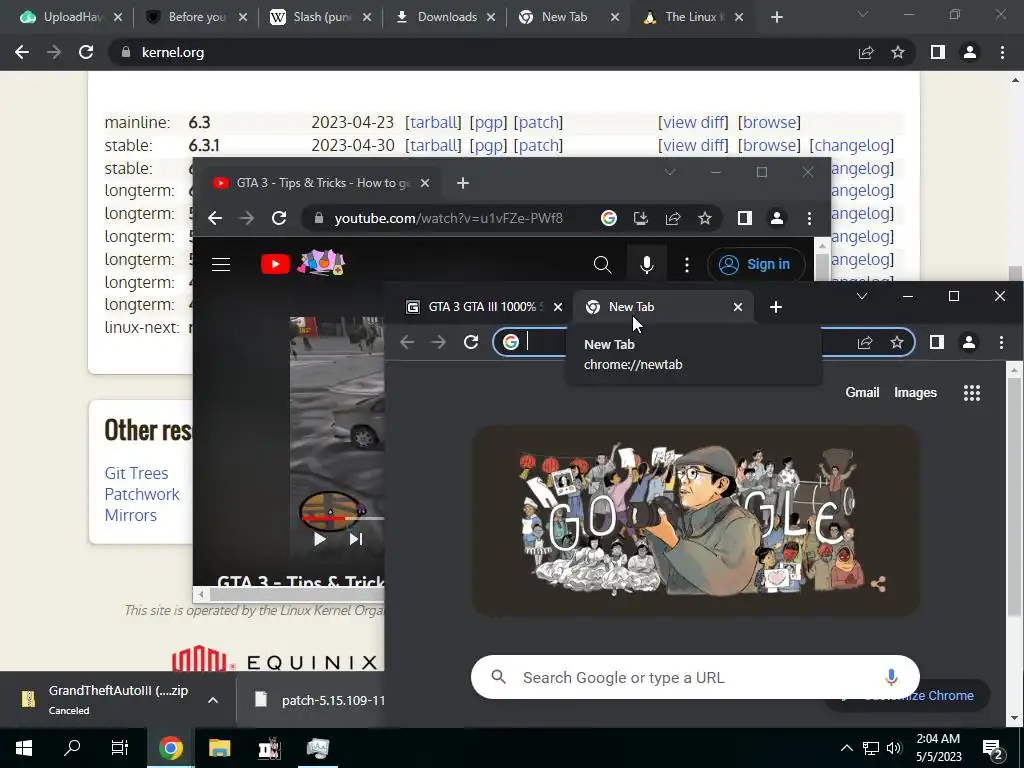This screenshot has height=768, width=1024.
Task: Open File Explorer from taskbar
Action: click(219, 748)
